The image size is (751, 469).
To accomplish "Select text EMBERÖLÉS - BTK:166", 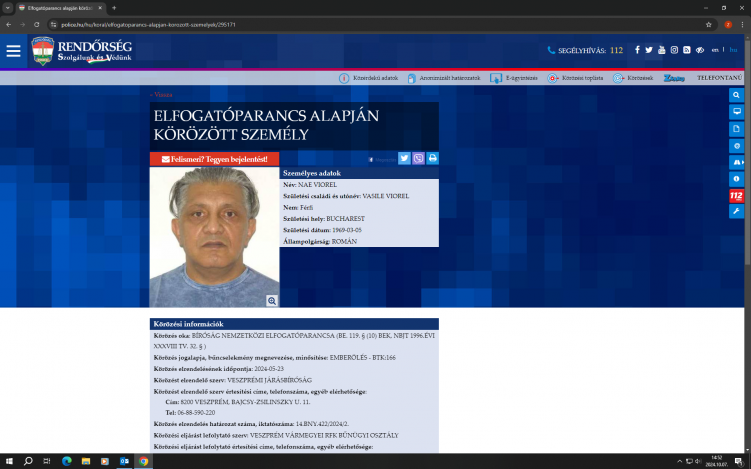I will tap(363, 357).
